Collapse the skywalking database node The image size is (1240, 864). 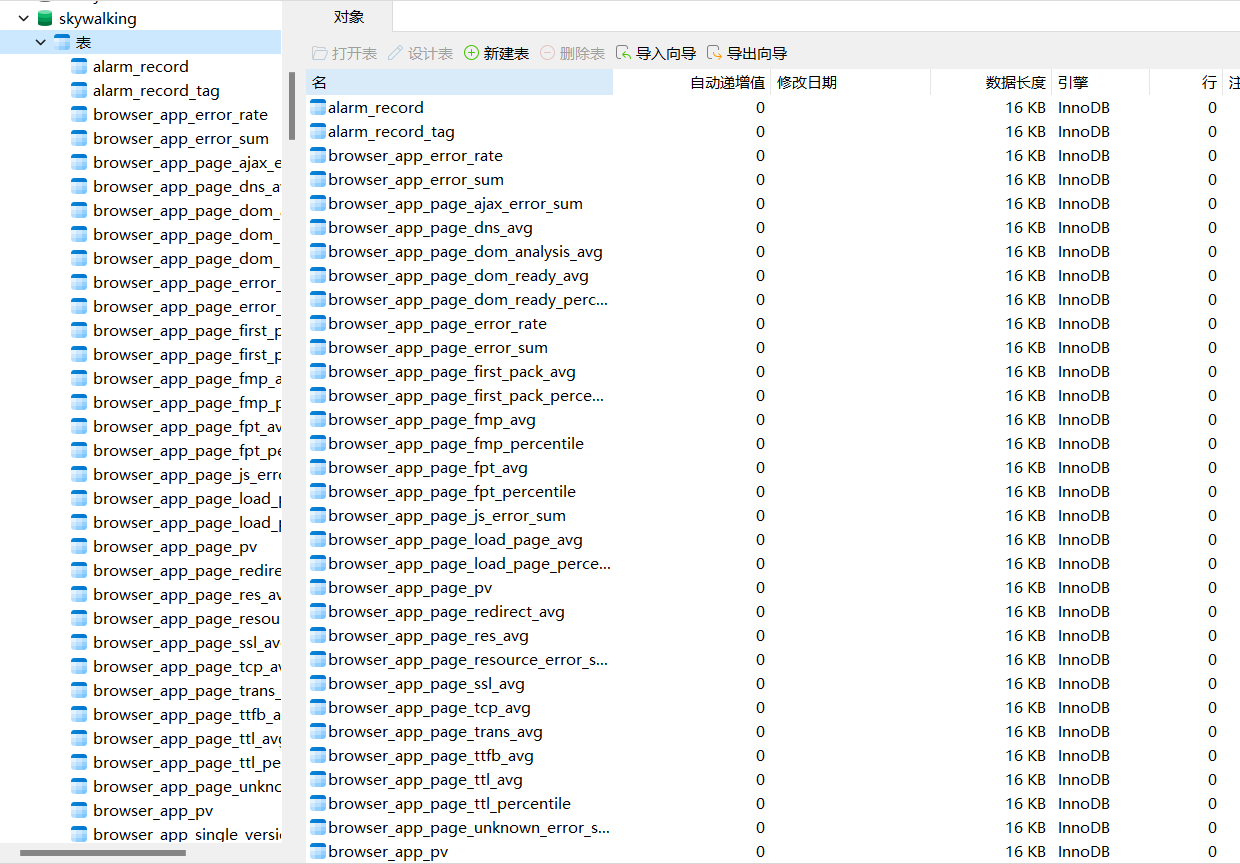[x=23, y=18]
